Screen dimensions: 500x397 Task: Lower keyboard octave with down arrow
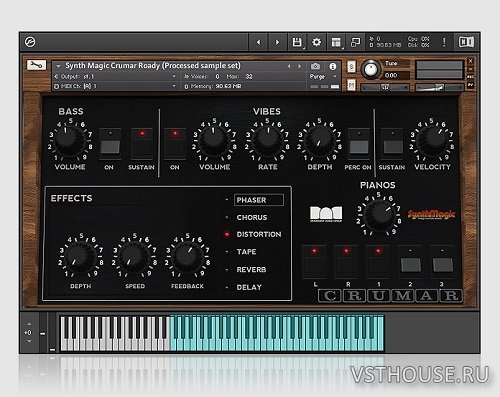click(29, 341)
